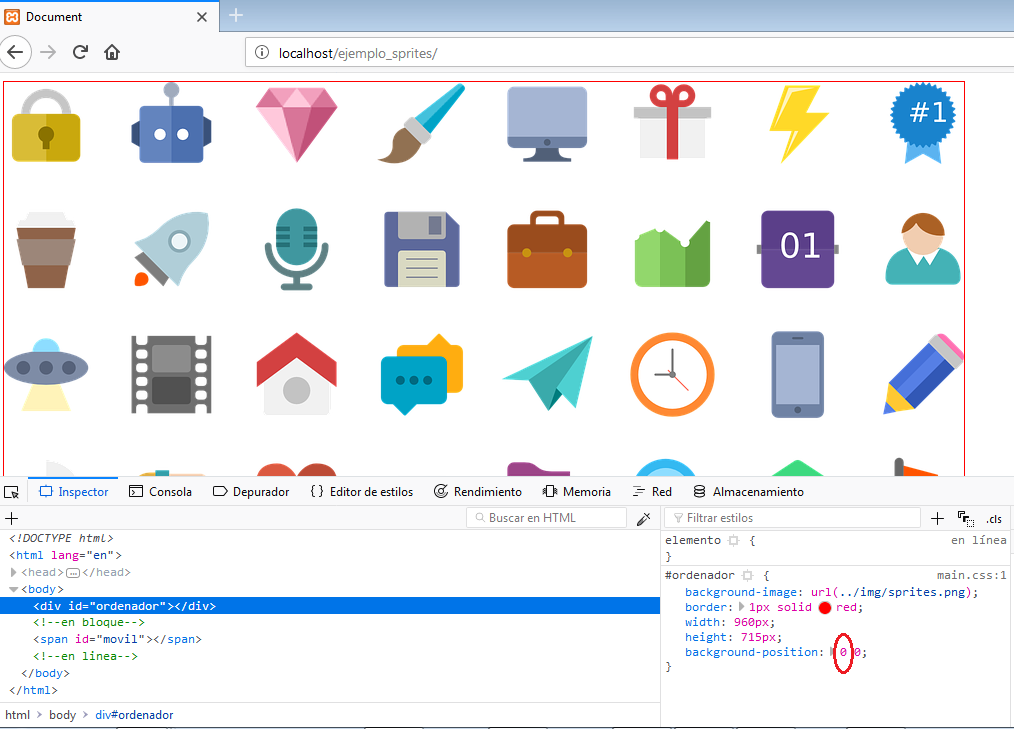Switch to the Consola tab

pyautogui.click(x=160, y=492)
